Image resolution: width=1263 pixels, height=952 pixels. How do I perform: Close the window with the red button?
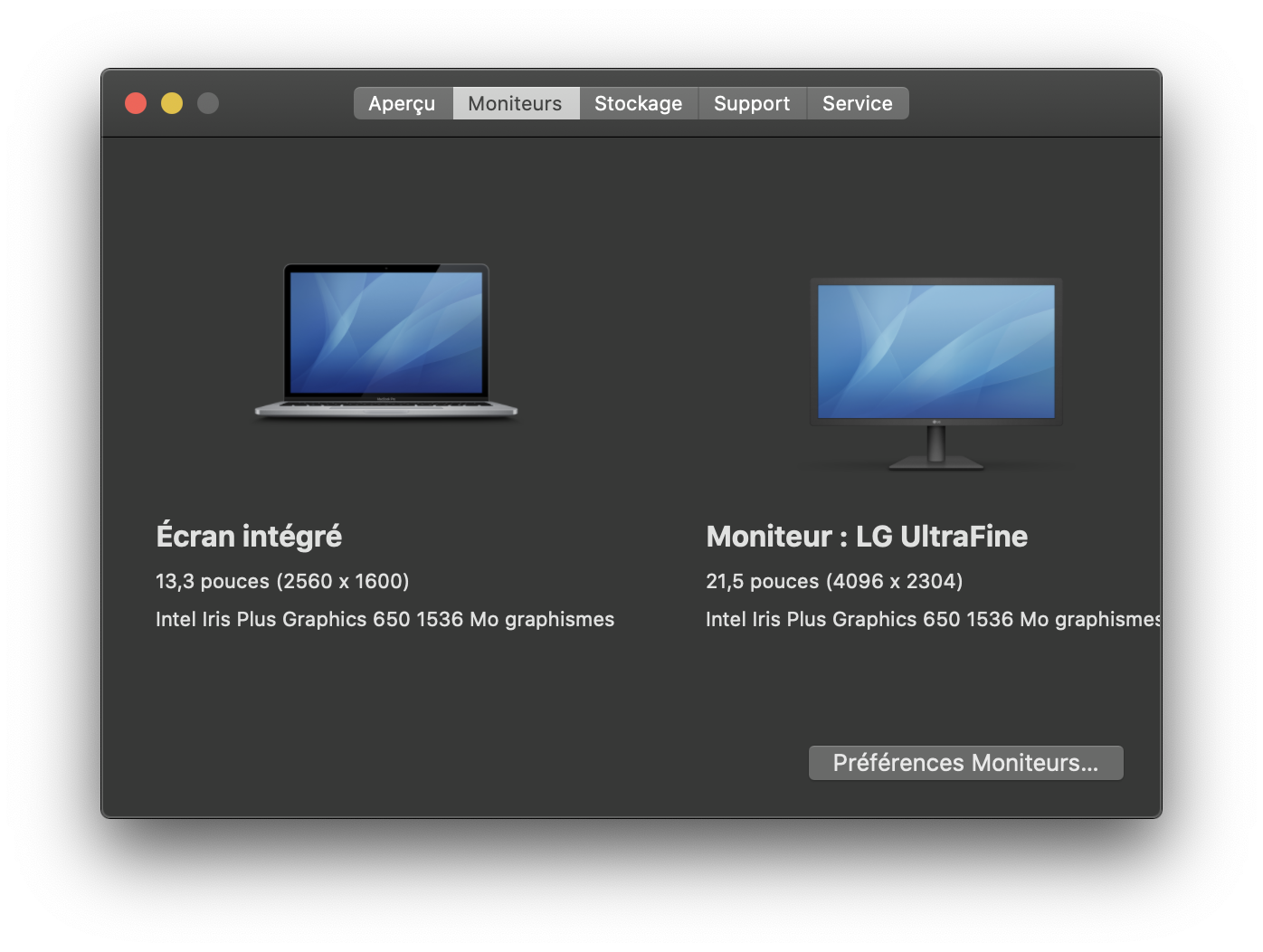[x=136, y=103]
